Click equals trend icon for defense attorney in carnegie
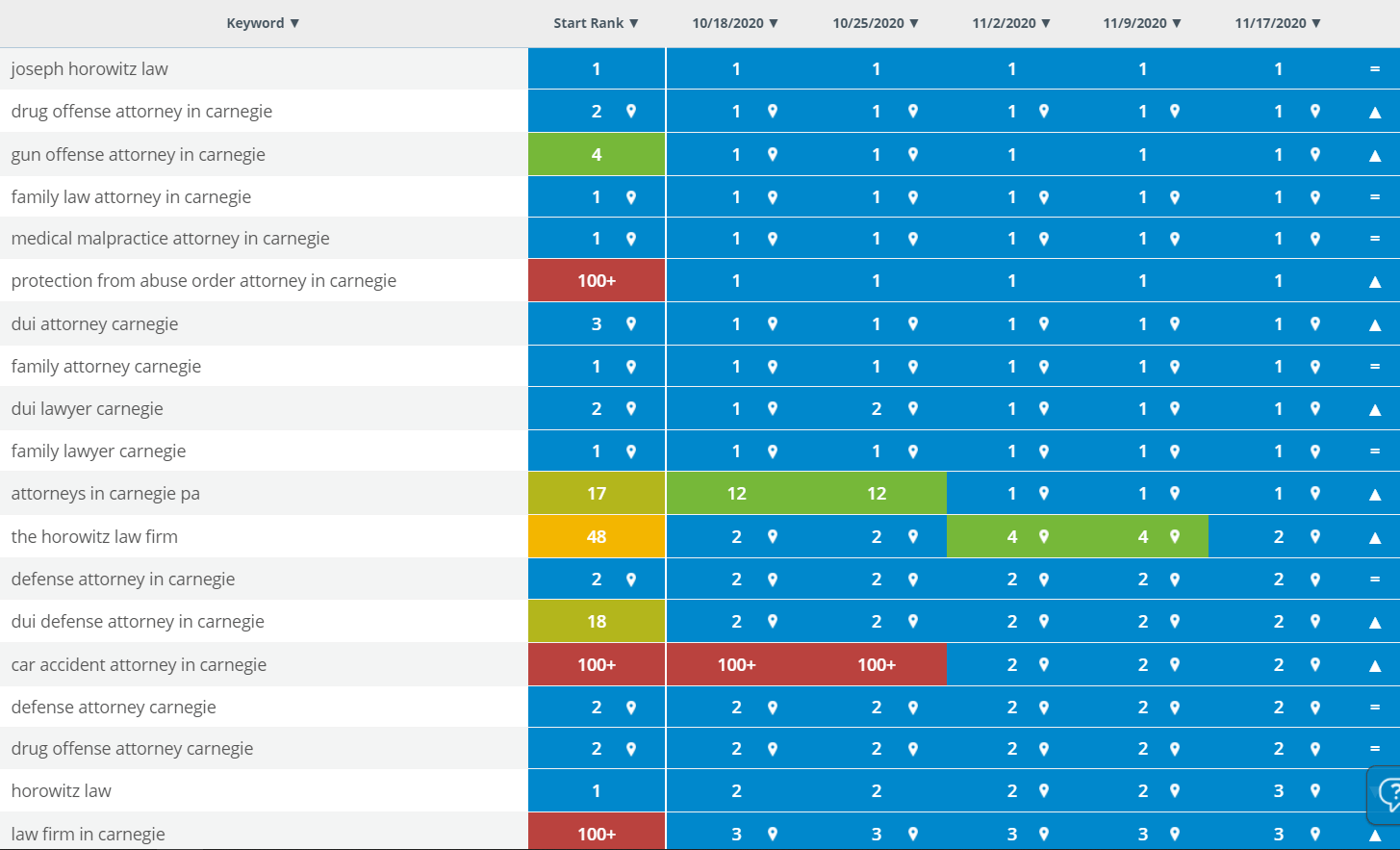This screenshot has width=1400, height=850. 1375,579
